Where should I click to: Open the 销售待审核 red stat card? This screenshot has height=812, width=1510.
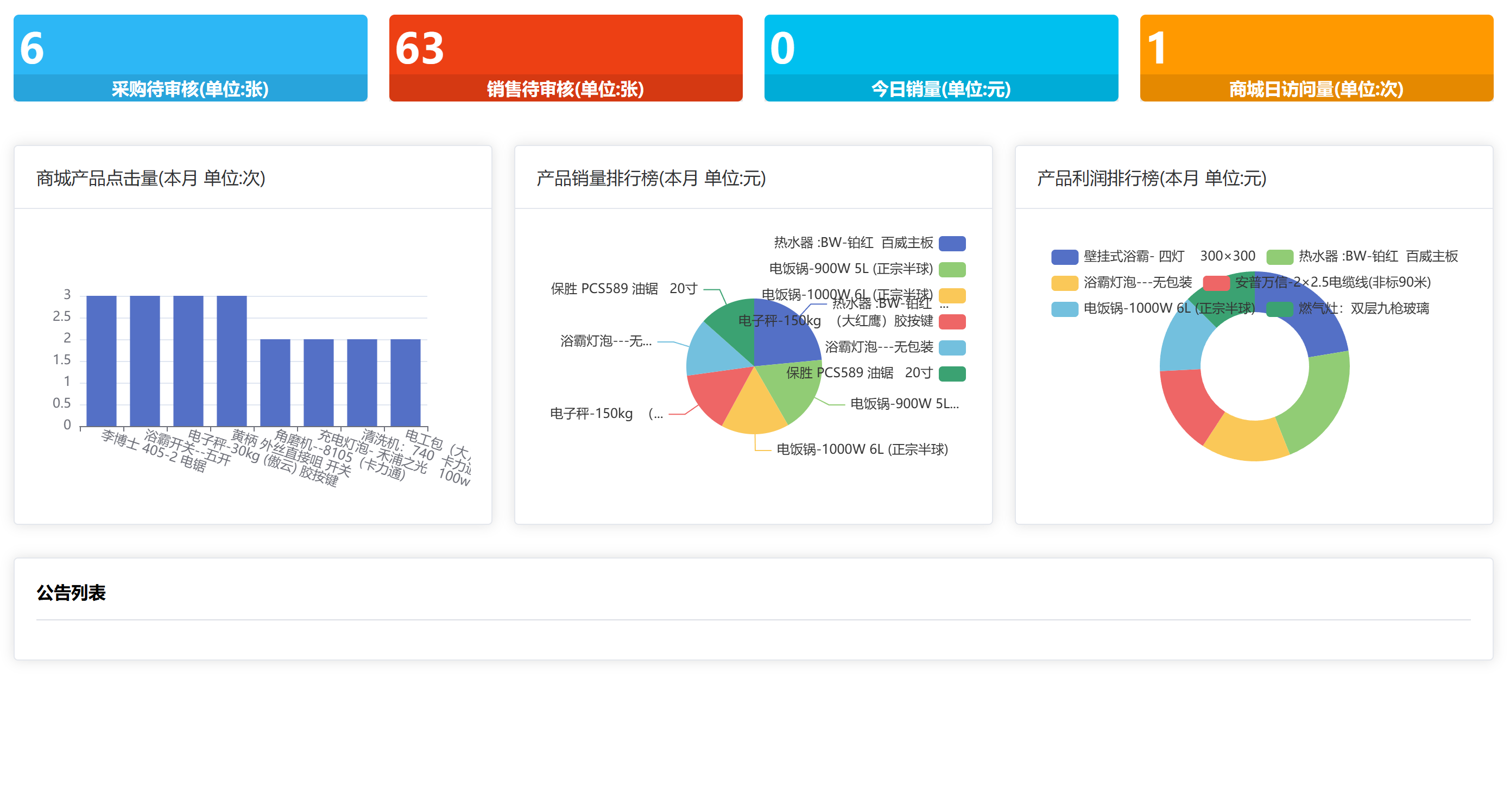(565, 58)
